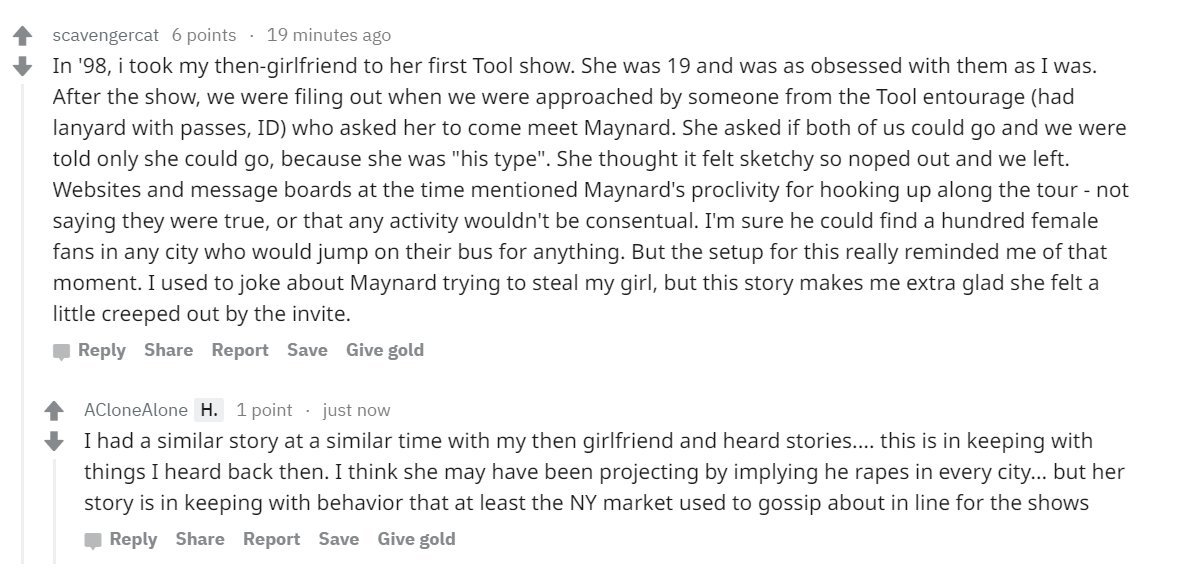Upvote scavengercat's comment
This screenshot has height=568, width=1193.
coord(22,37)
